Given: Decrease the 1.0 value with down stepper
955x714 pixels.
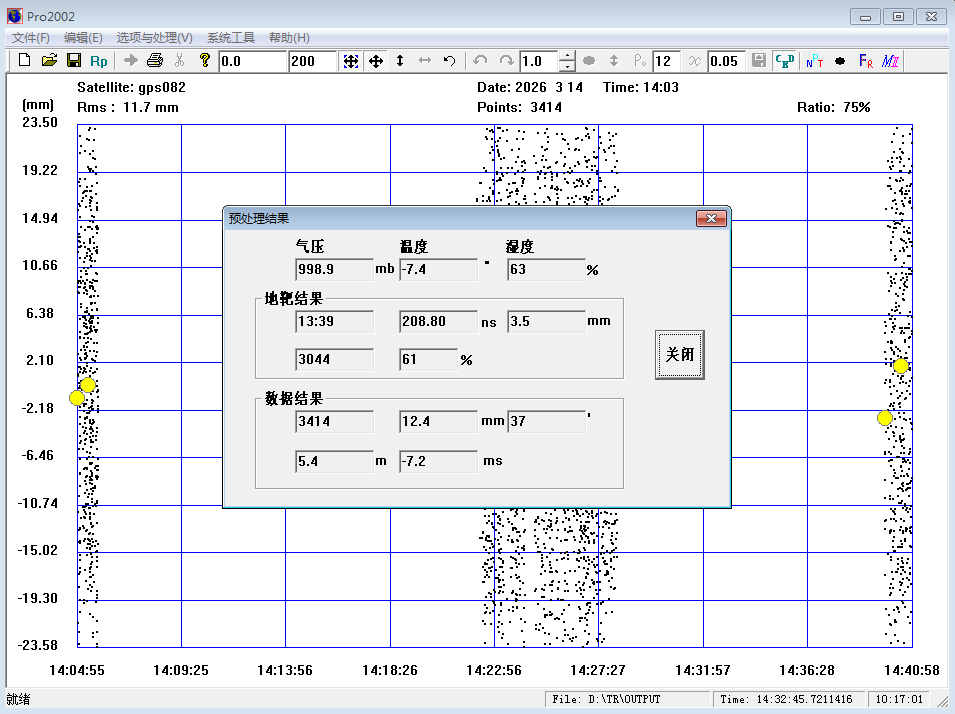Looking at the screenshot, I should pyautogui.click(x=567, y=67).
